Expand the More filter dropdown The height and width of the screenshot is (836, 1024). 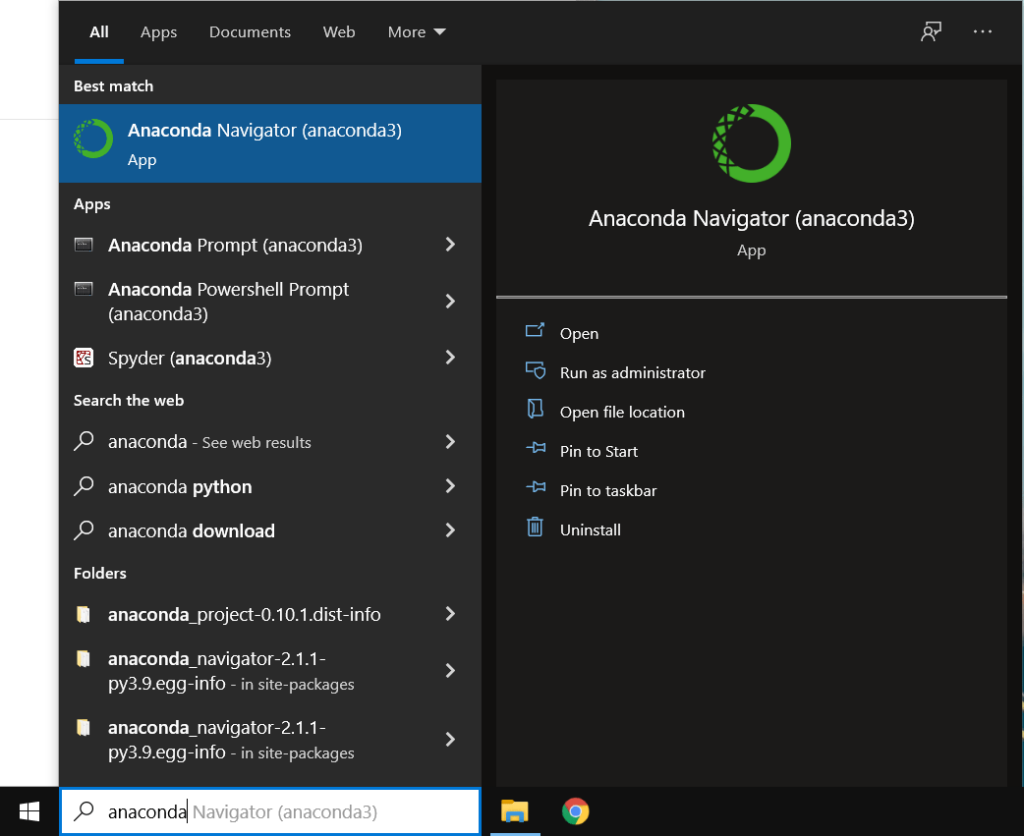pyautogui.click(x=416, y=31)
